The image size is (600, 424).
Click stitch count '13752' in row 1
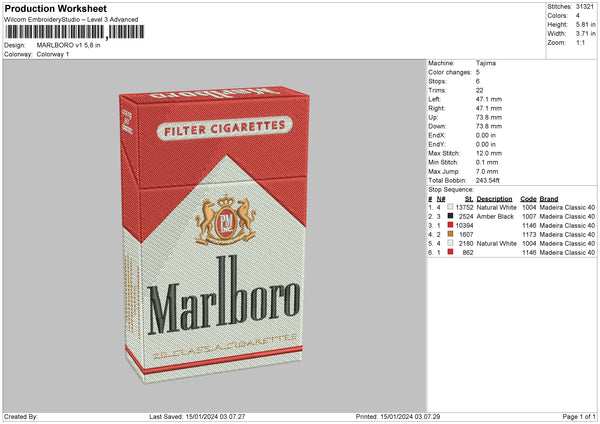click(x=465, y=207)
